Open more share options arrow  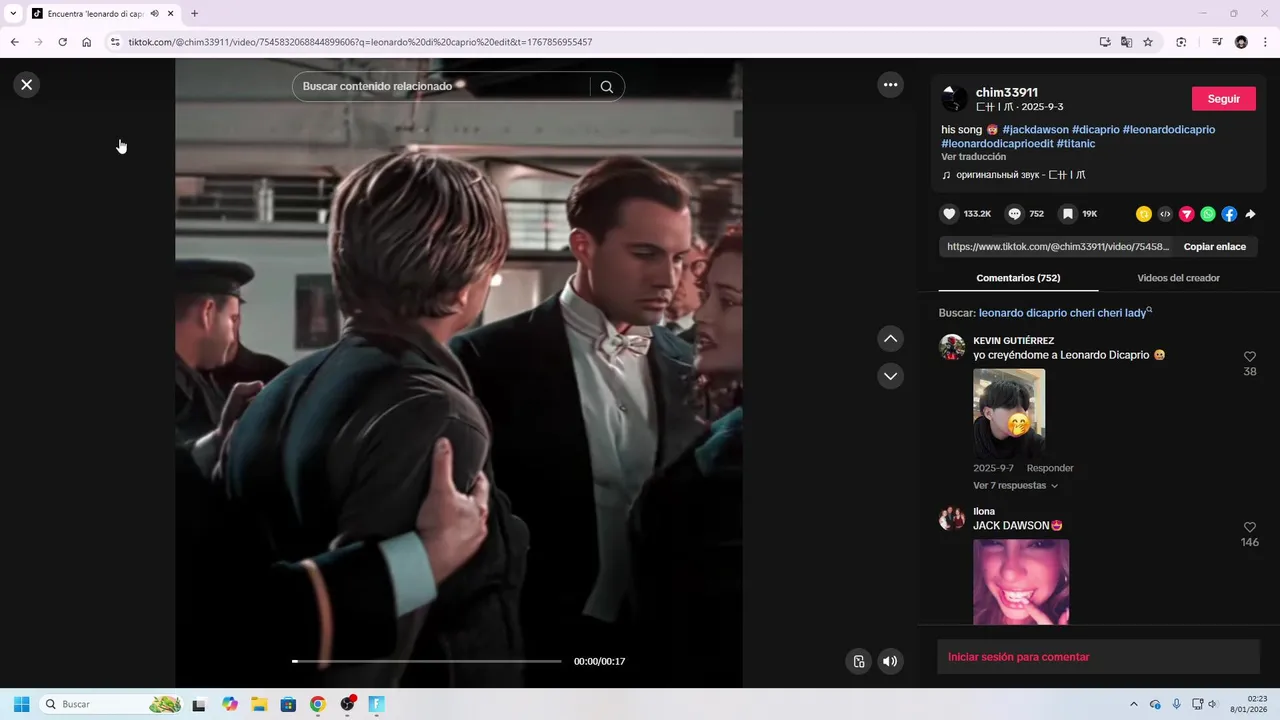coord(1250,214)
